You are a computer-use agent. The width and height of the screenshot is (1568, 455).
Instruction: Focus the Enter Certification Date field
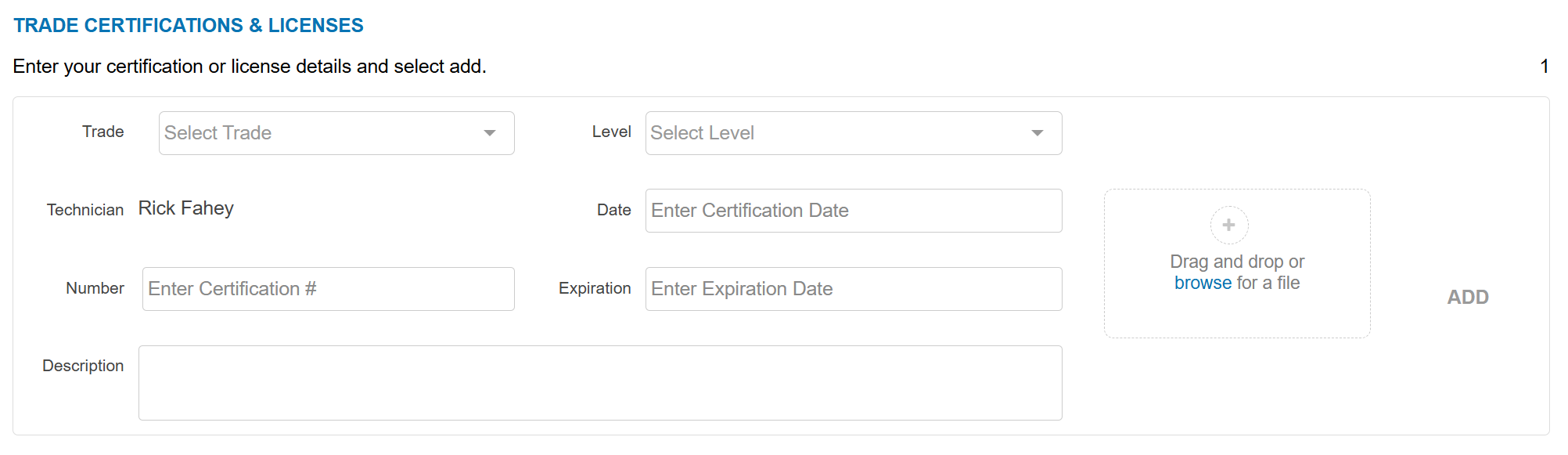[853, 211]
